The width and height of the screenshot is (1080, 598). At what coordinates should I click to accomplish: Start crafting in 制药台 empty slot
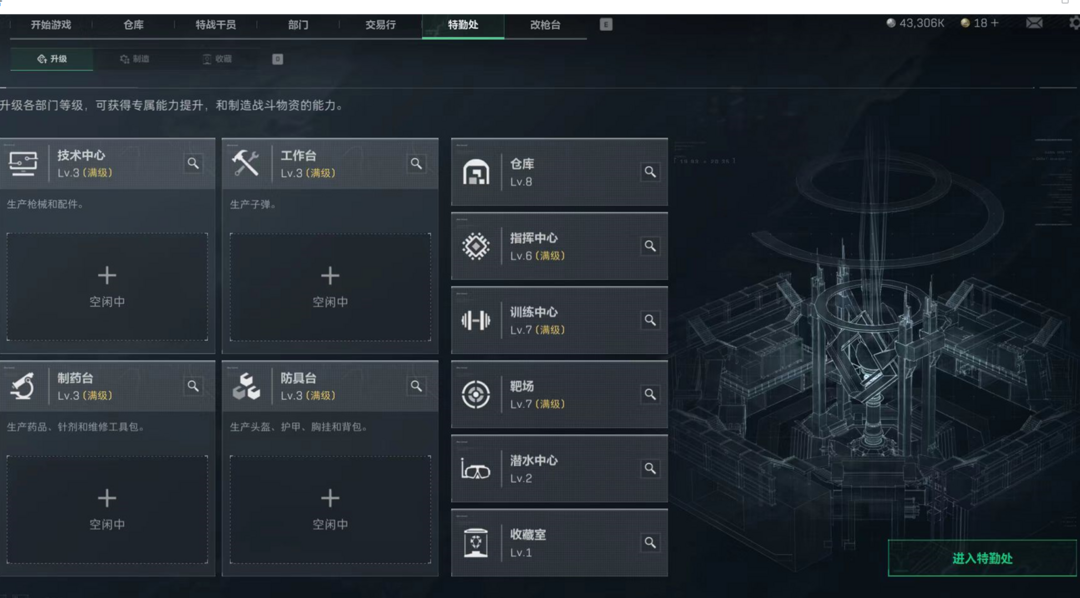point(107,509)
